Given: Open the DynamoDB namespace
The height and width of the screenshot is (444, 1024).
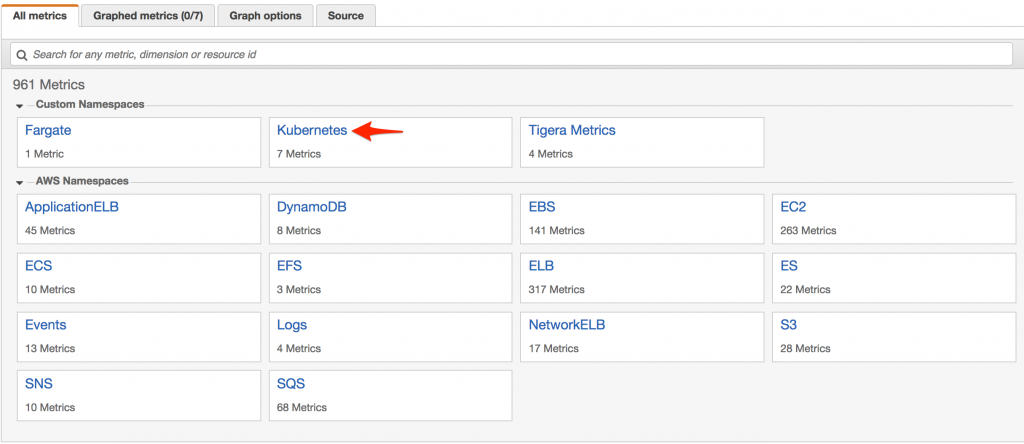Looking at the screenshot, I should pyautogui.click(x=312, y=207).
